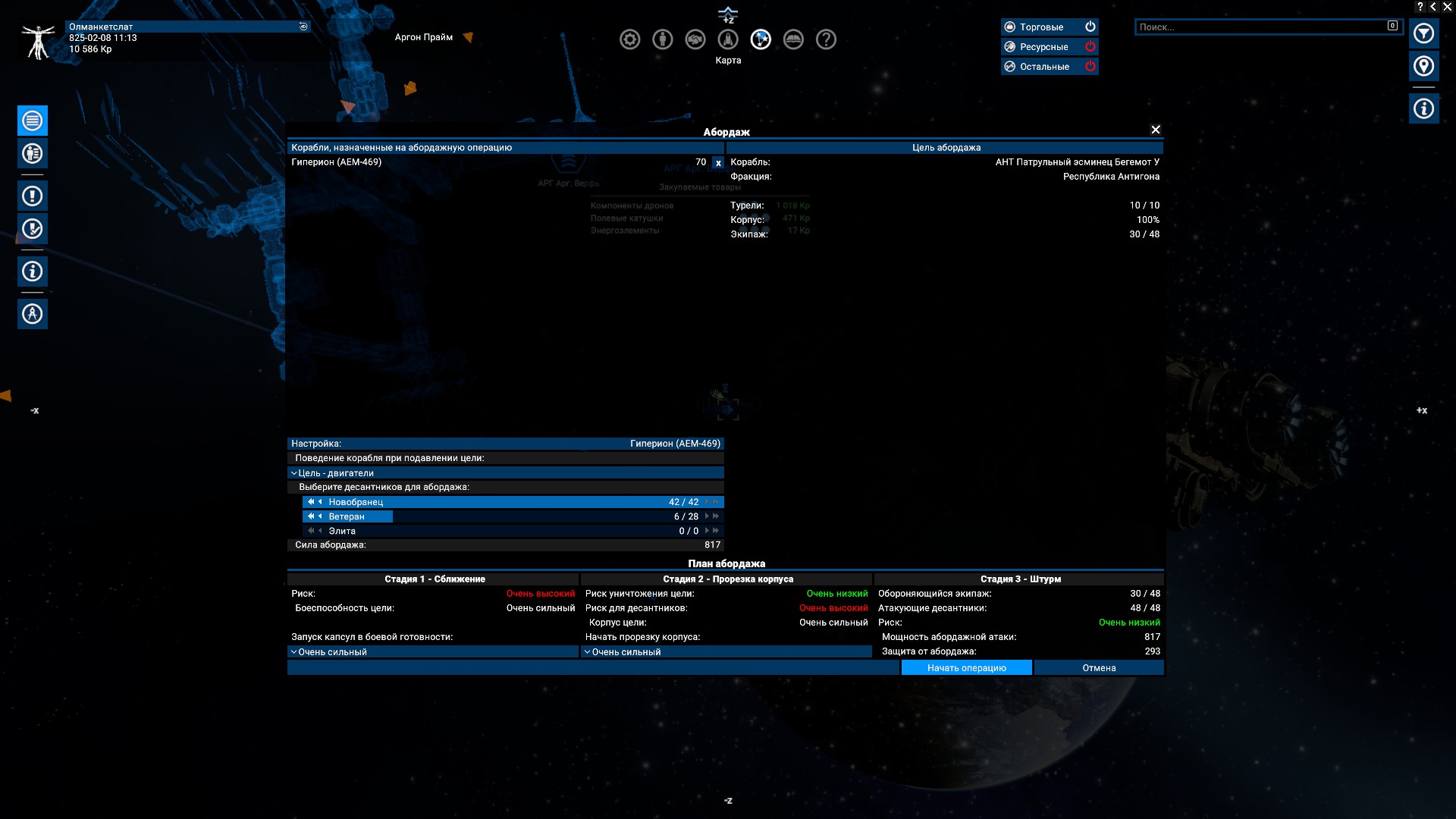Open the question mark help icon in top menu
Screen dimensions: 1456x819
pos(826,39)
